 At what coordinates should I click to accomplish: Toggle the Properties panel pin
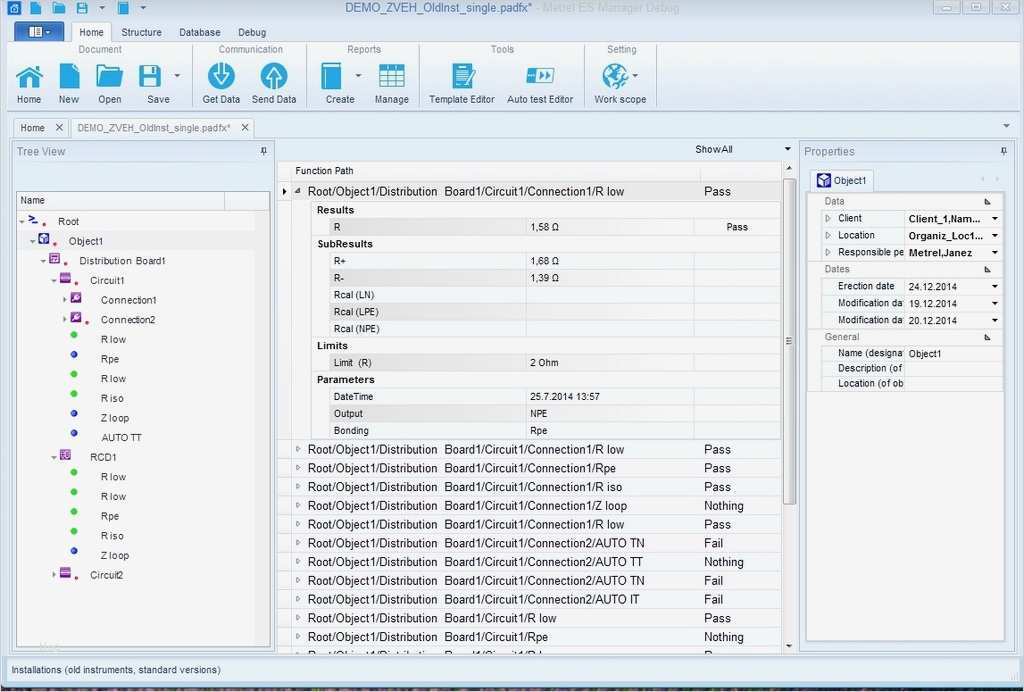pyautogui.click(x=1003, y=151)
